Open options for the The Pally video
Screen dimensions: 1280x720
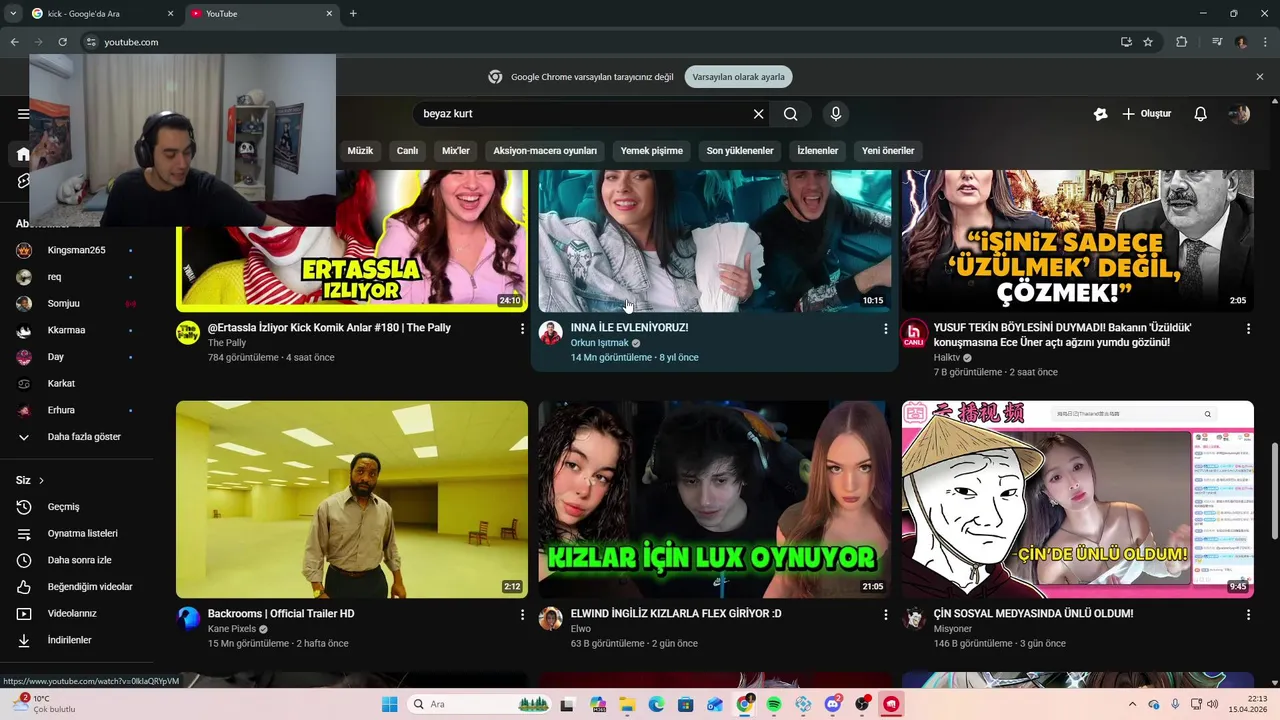click(522, 328)
